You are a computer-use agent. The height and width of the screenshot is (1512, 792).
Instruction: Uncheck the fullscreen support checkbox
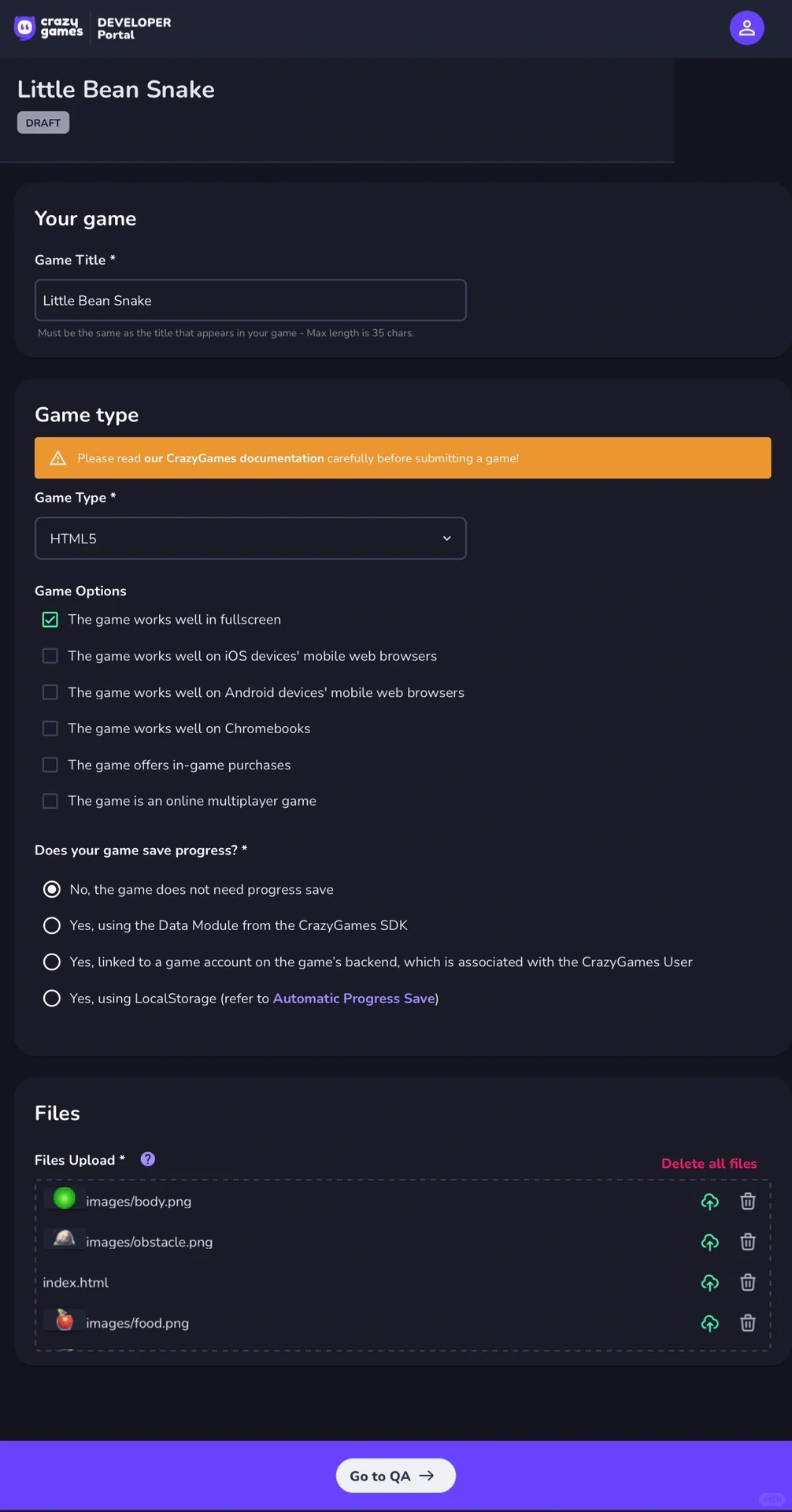tap(50, 620)
